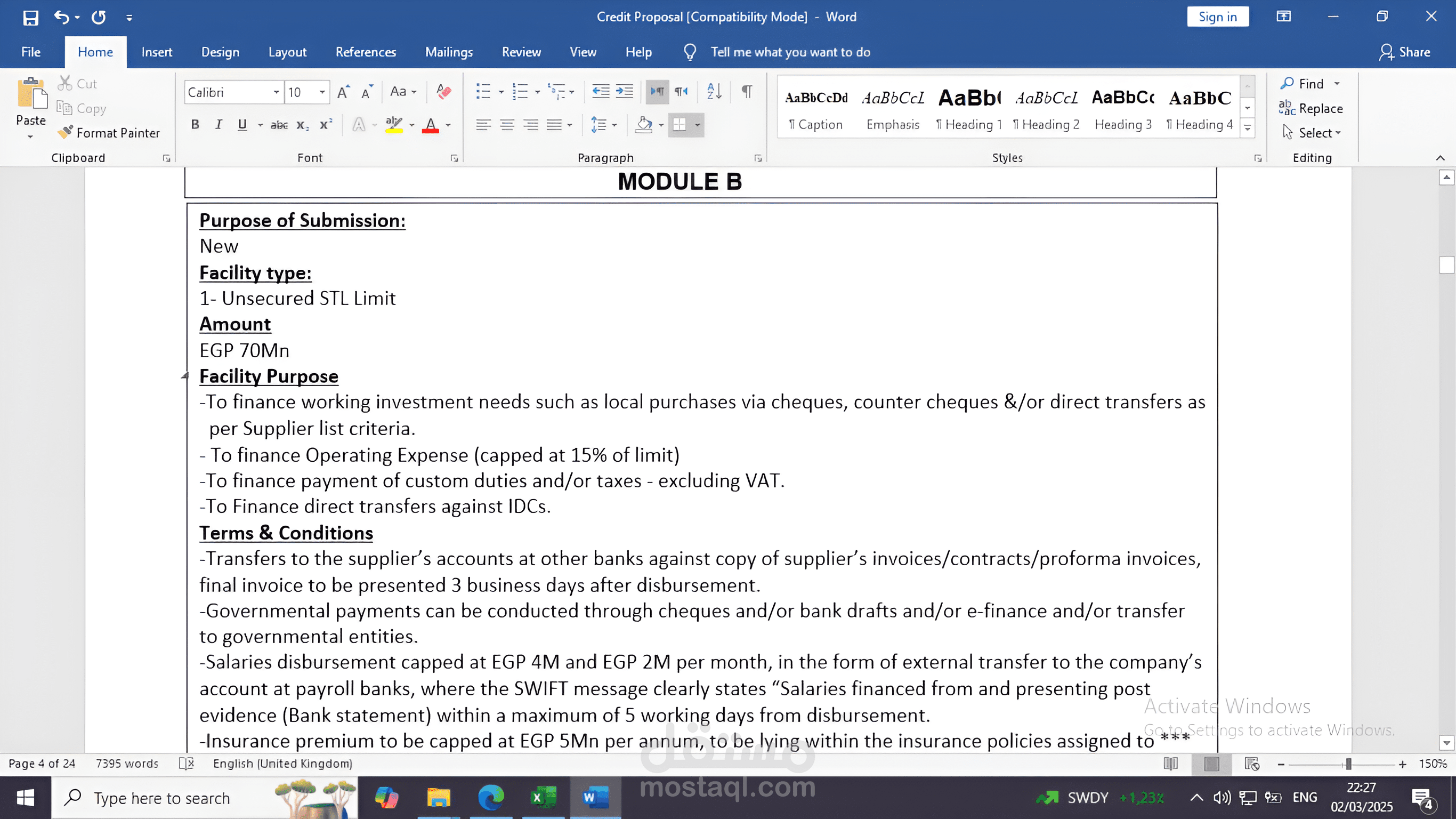Toggle Print Layout view in the status bar

(1211, 764)
